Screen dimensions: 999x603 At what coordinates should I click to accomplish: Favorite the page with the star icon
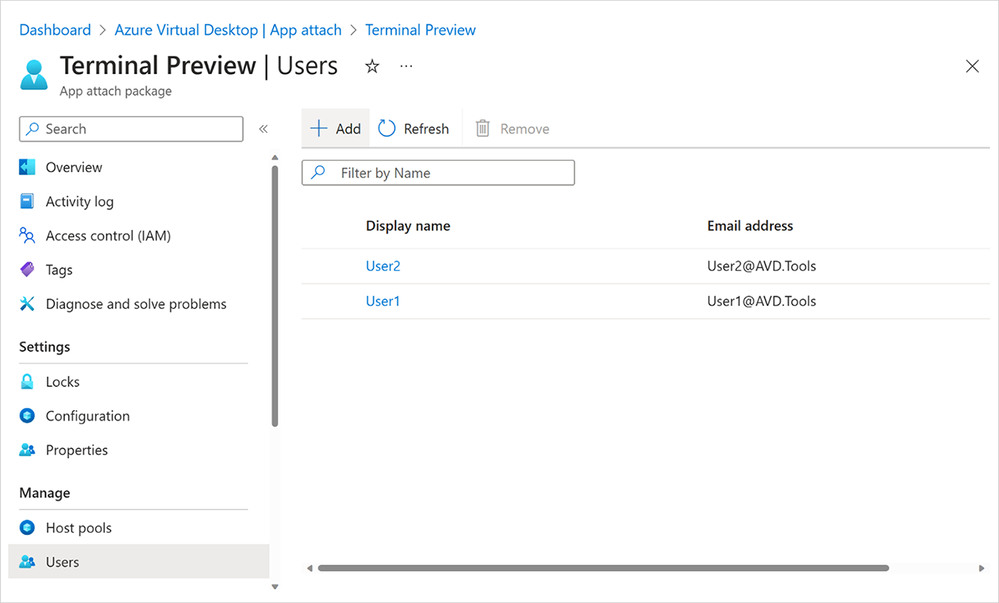[x=372, y=66]
